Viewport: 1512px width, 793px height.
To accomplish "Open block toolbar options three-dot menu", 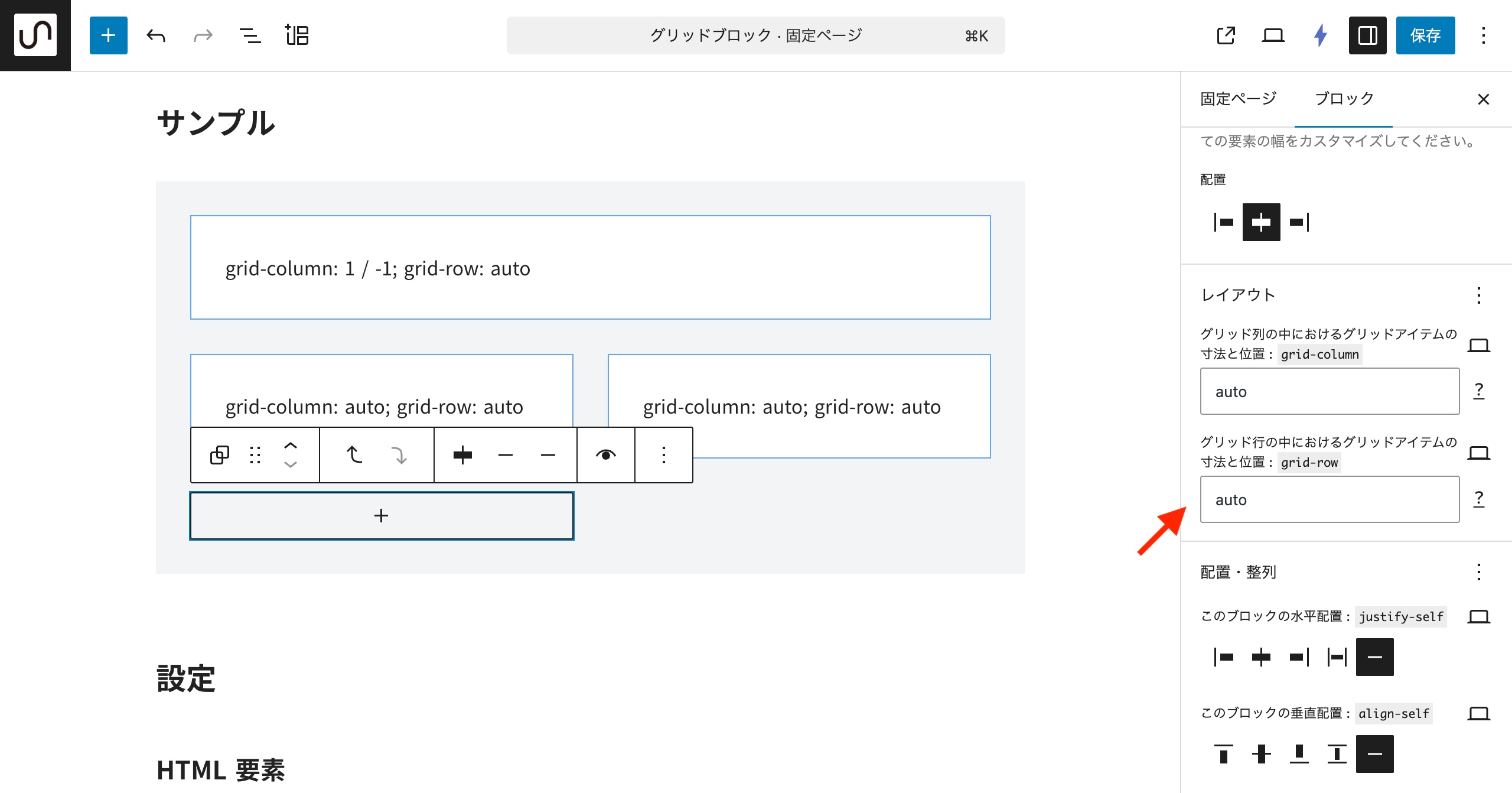I will click(x=663, y=455).
